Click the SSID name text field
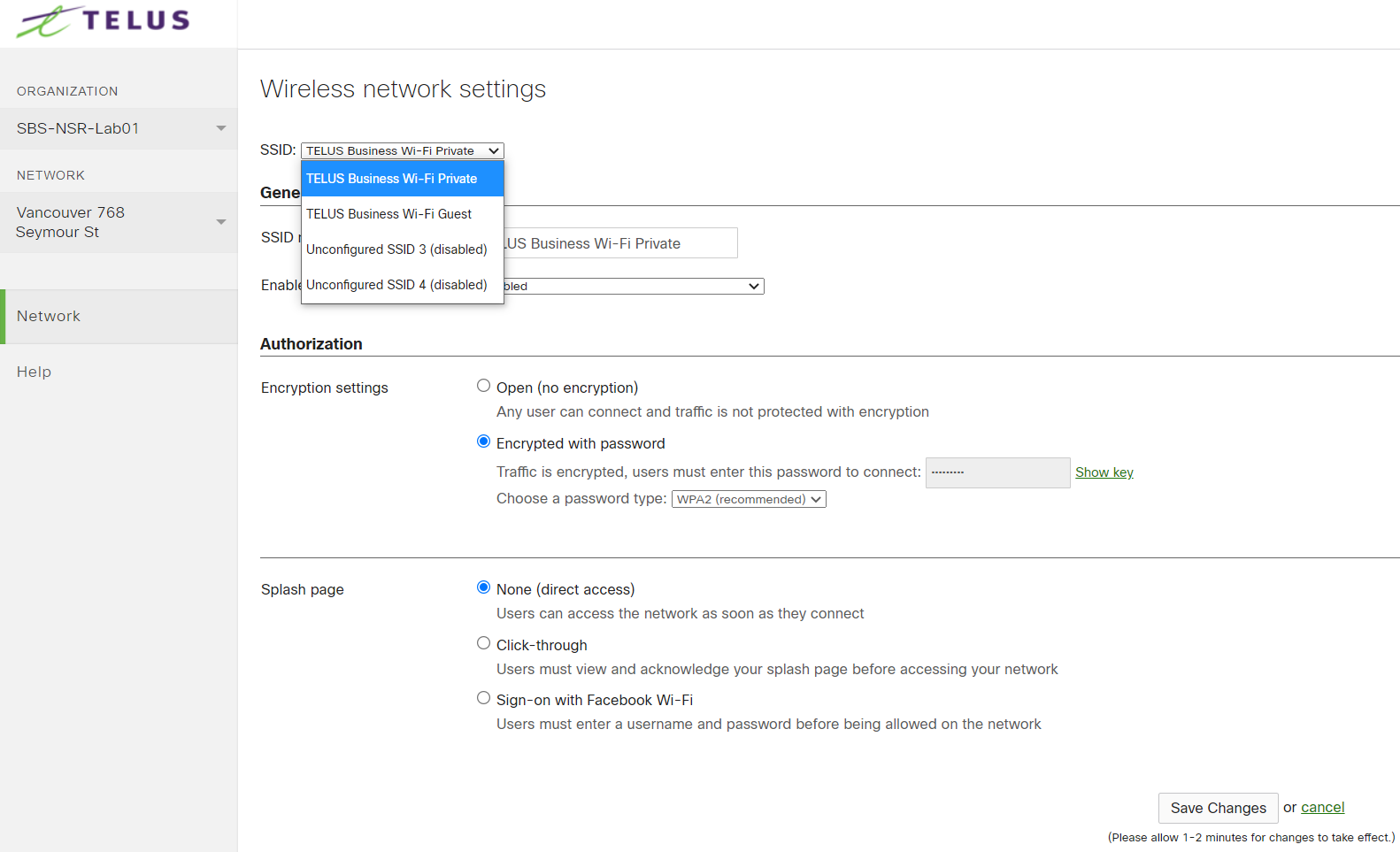This screenshot has width=1400, height=852. pyautogui.click(x=620, y=243)
